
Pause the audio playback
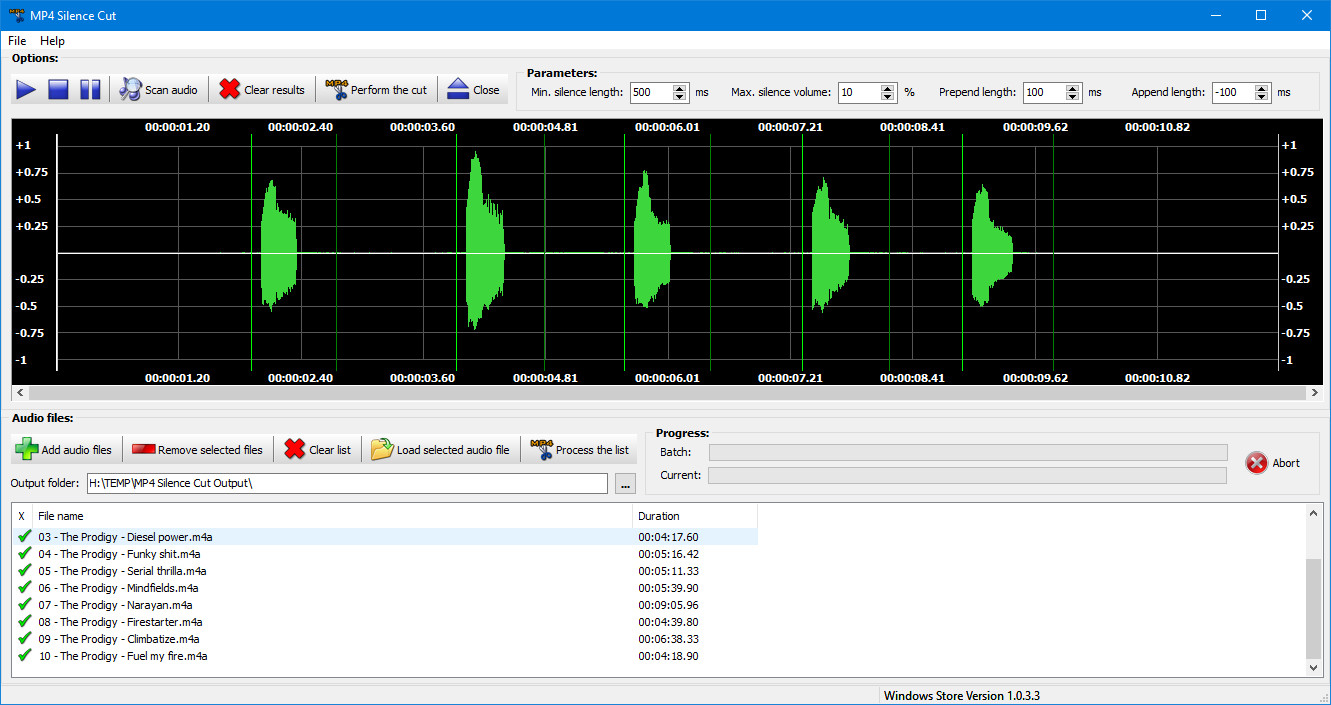click(x=90, y=90)
